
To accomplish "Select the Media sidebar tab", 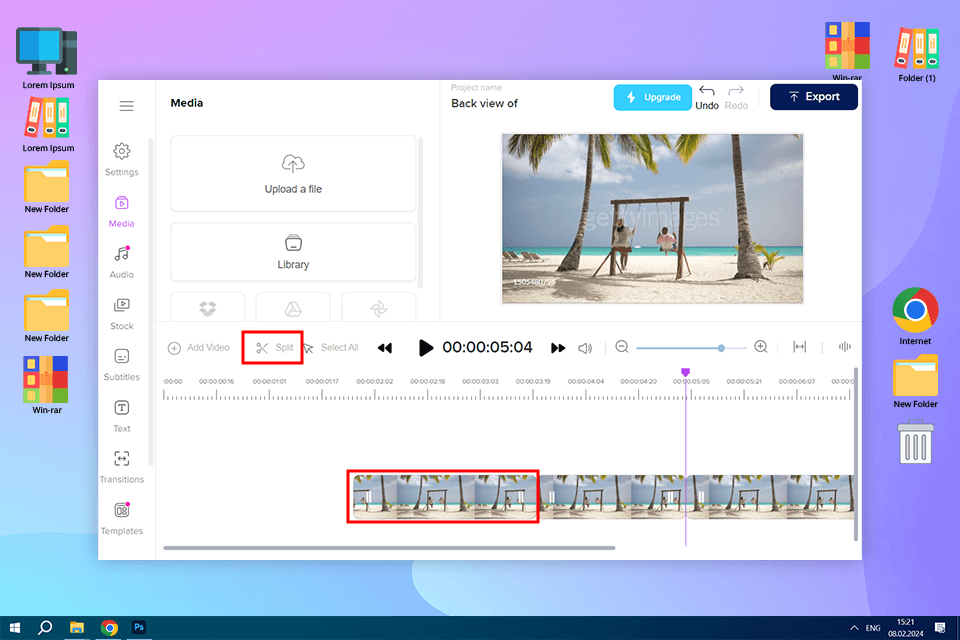I will 121,211.
